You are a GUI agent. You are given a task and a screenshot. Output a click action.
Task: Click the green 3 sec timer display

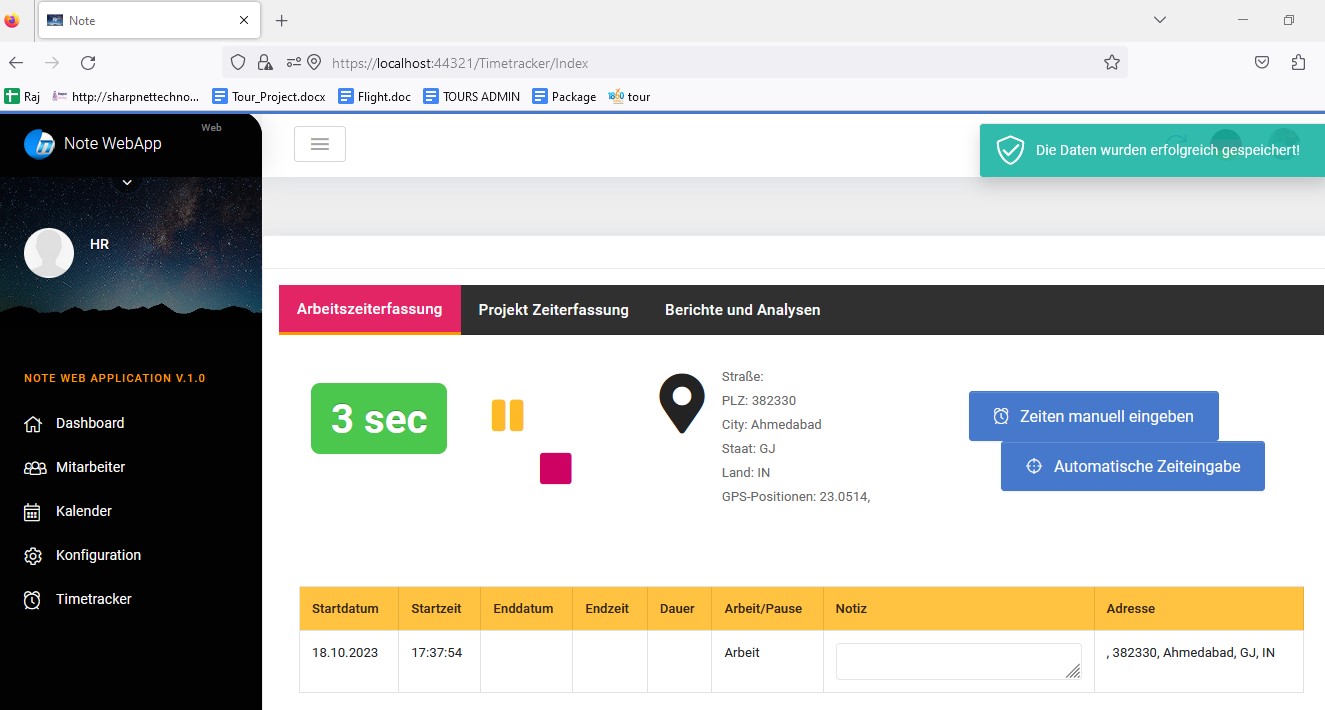(x=379, y=418)
